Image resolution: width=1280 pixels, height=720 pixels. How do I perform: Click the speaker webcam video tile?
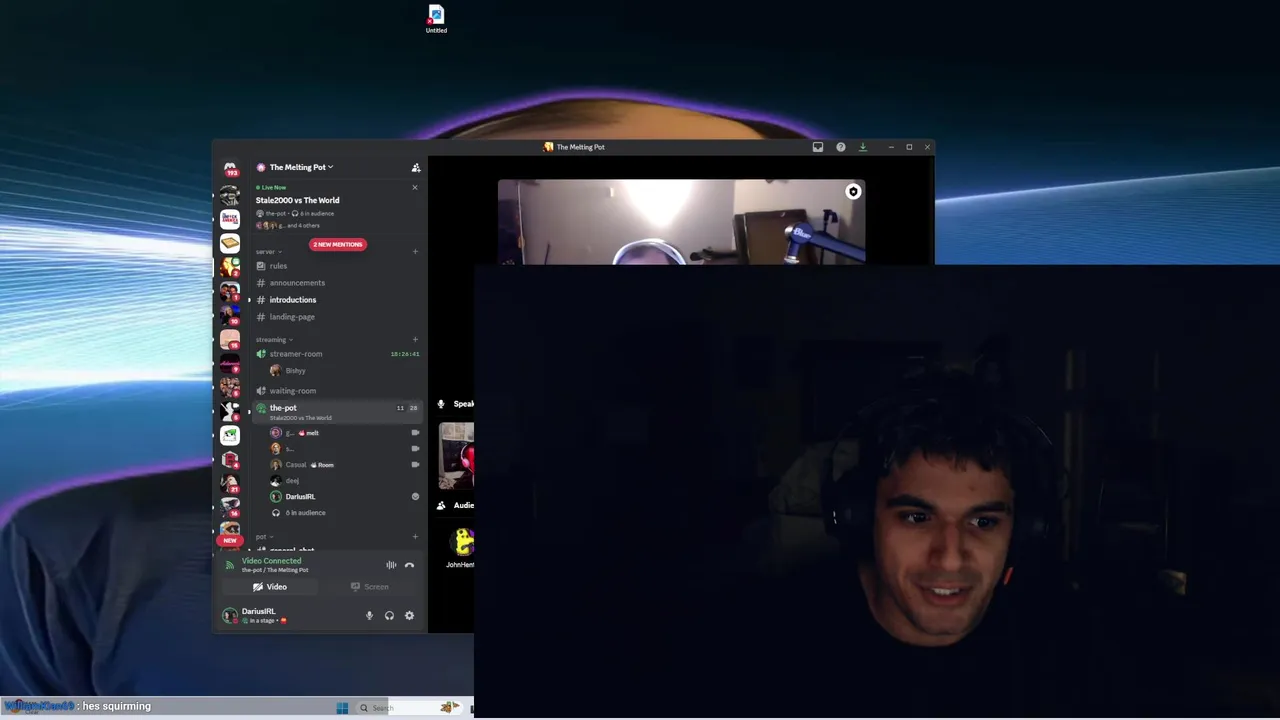681,222
